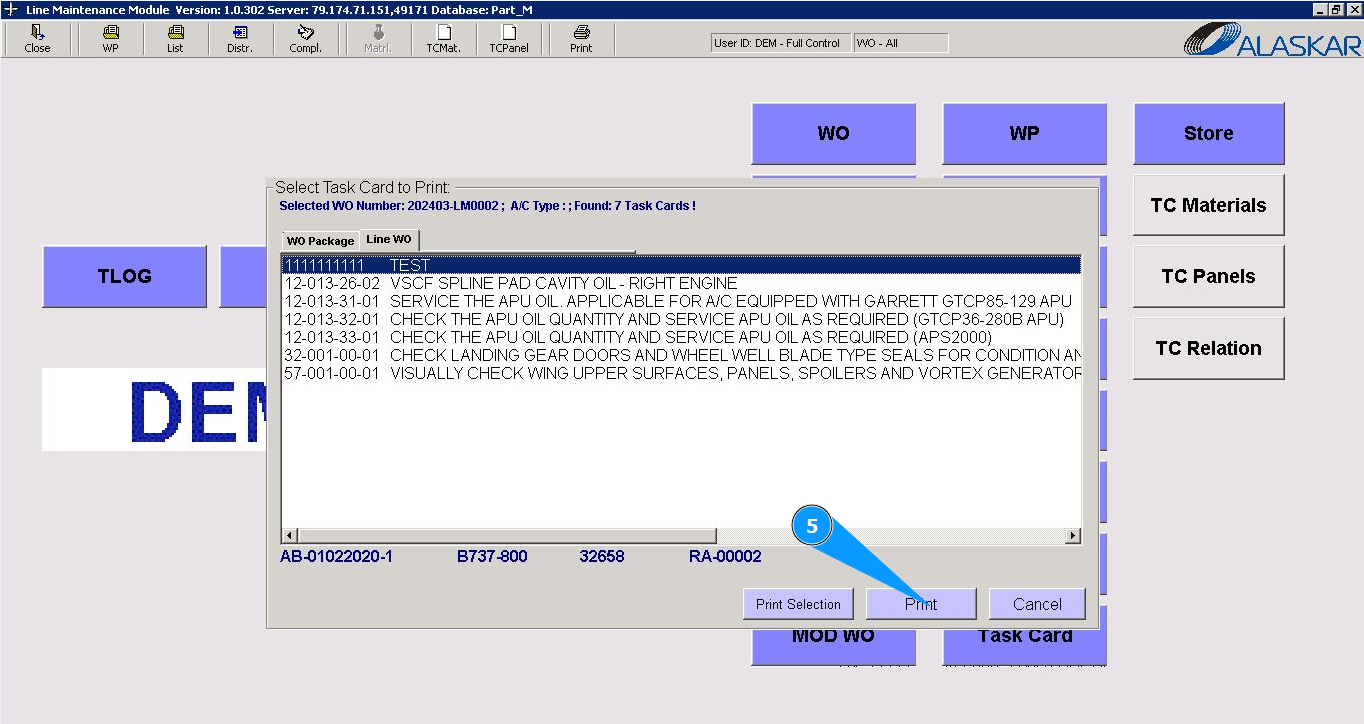Open the TCMat. toolbar icon
Viewport: 1364px width, 724px height.
[443, 39]
